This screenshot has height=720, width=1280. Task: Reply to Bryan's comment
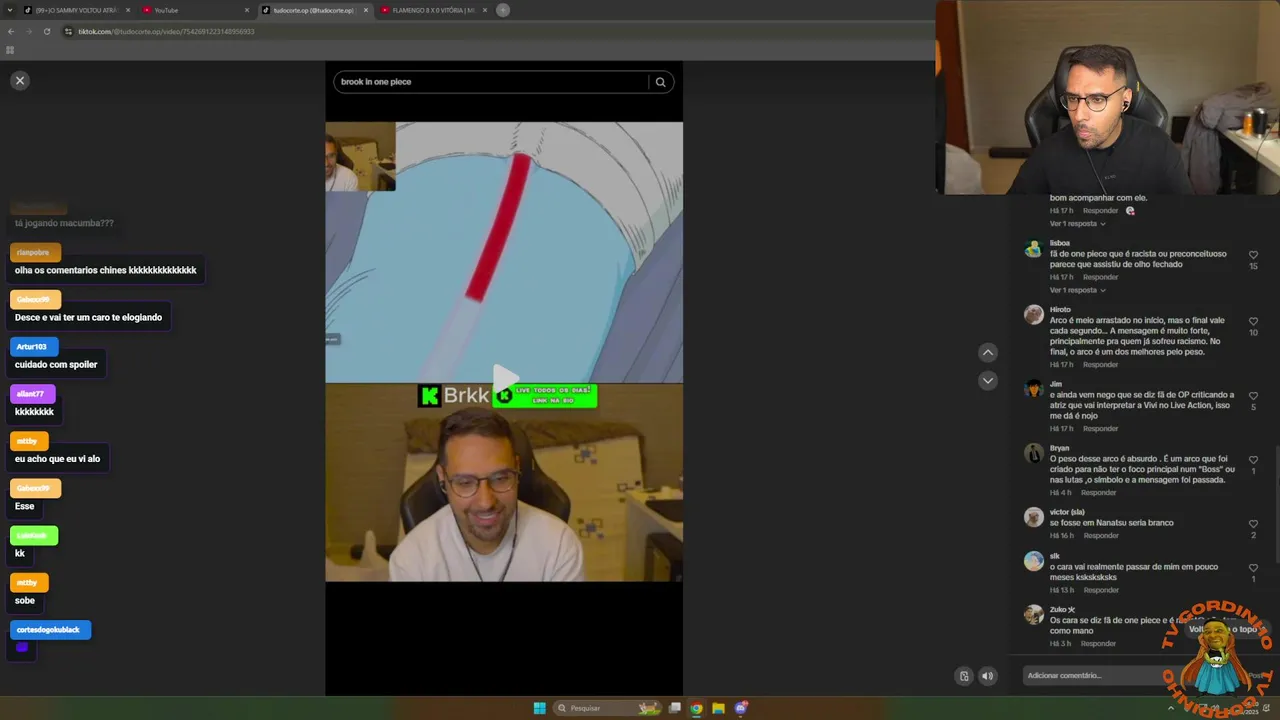[1098, 493]
